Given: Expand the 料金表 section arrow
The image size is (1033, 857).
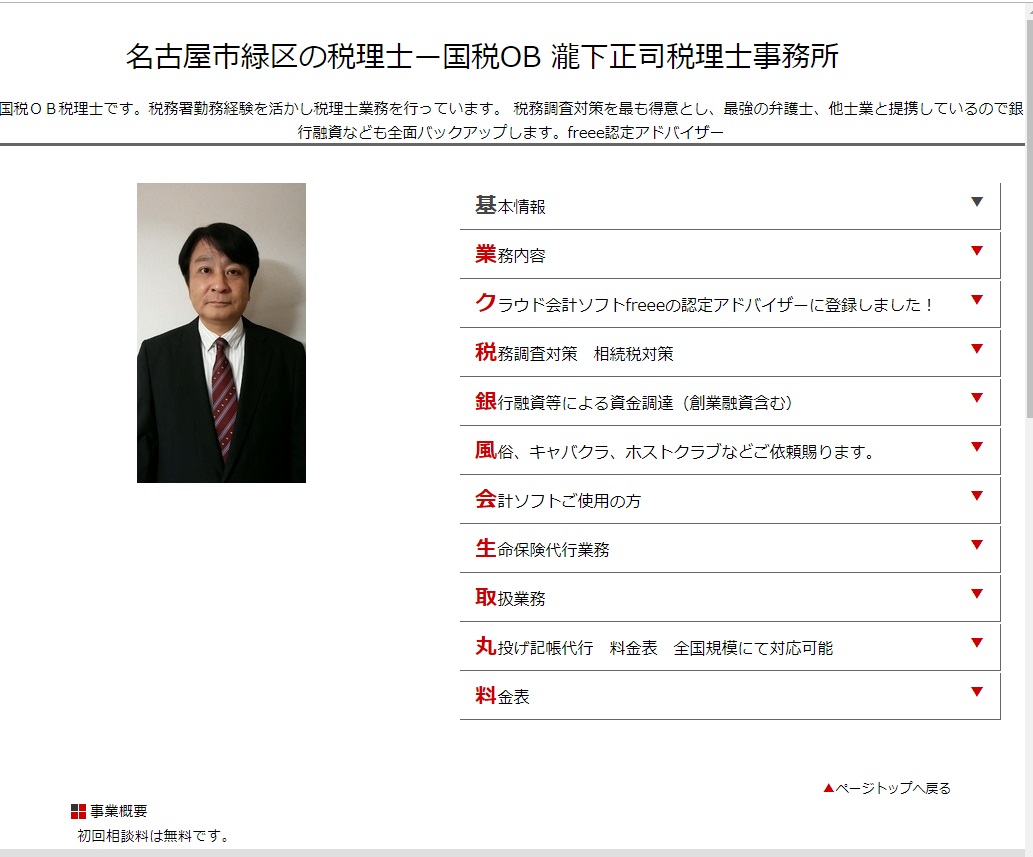Looking at the screenshot, I should click(x=977, y=692).
